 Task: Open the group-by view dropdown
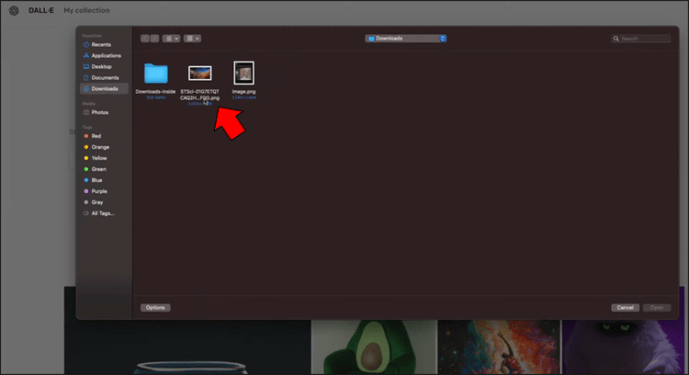coord(192,39)
